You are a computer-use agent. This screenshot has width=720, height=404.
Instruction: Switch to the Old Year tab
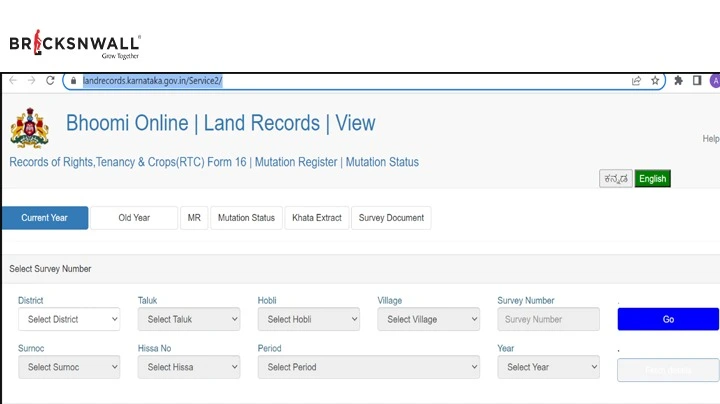coord(134,218)
